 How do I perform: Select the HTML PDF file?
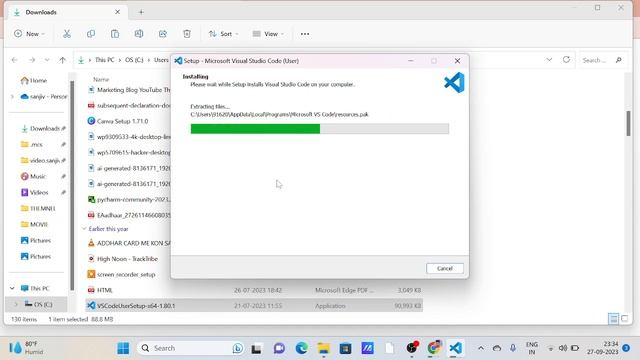(254, 290)
